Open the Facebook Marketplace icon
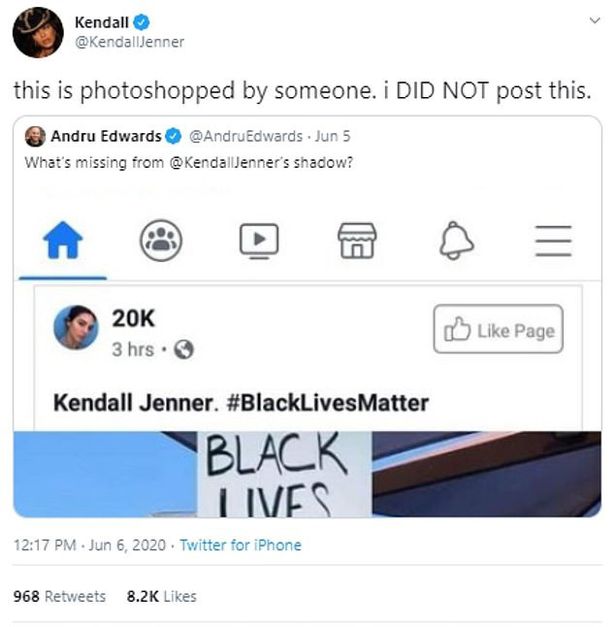The image size is (615, 627). coord(357,239)
